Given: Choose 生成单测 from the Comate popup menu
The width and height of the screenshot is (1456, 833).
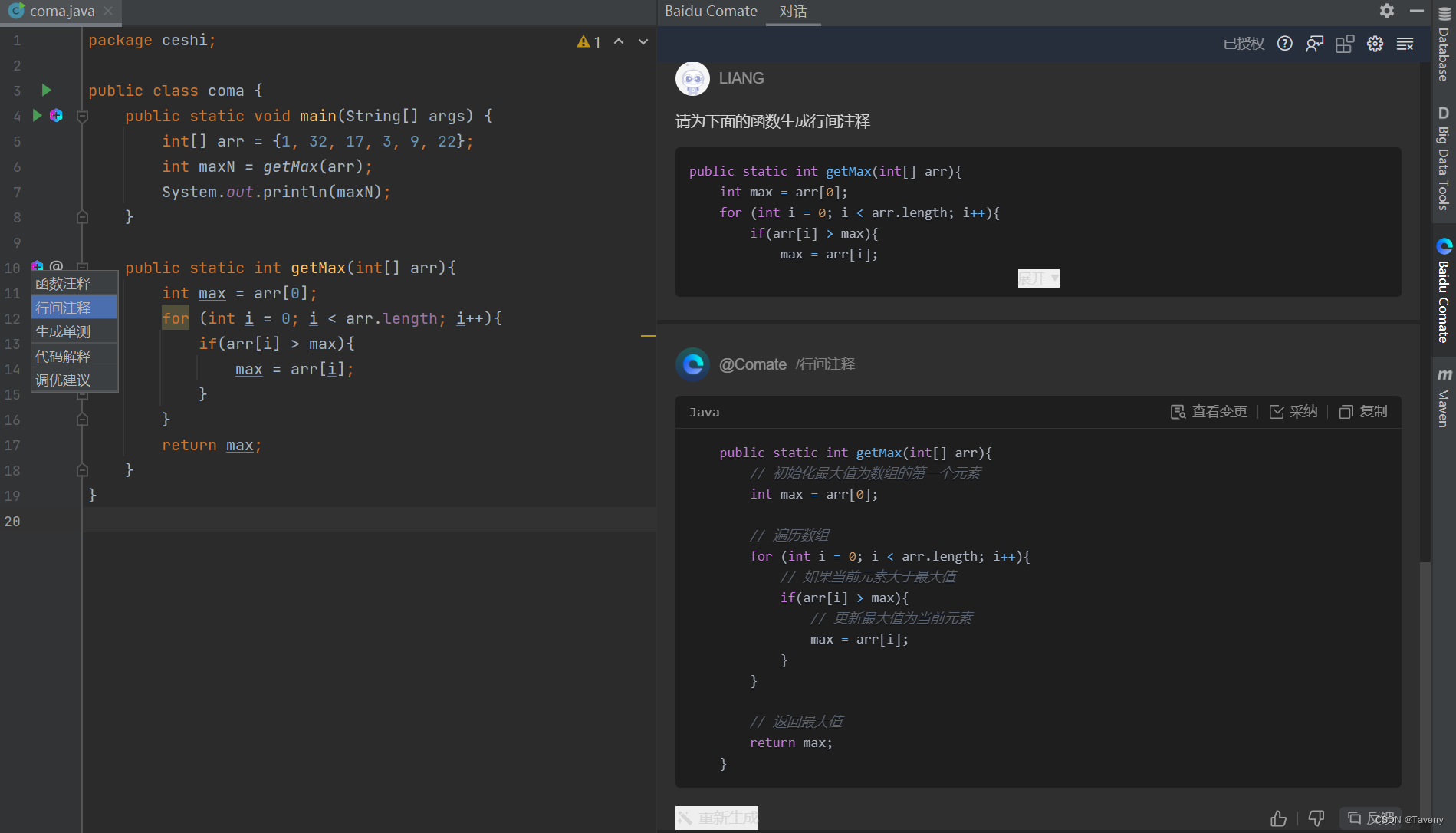Looking at the screenshot, I should 74,331.
